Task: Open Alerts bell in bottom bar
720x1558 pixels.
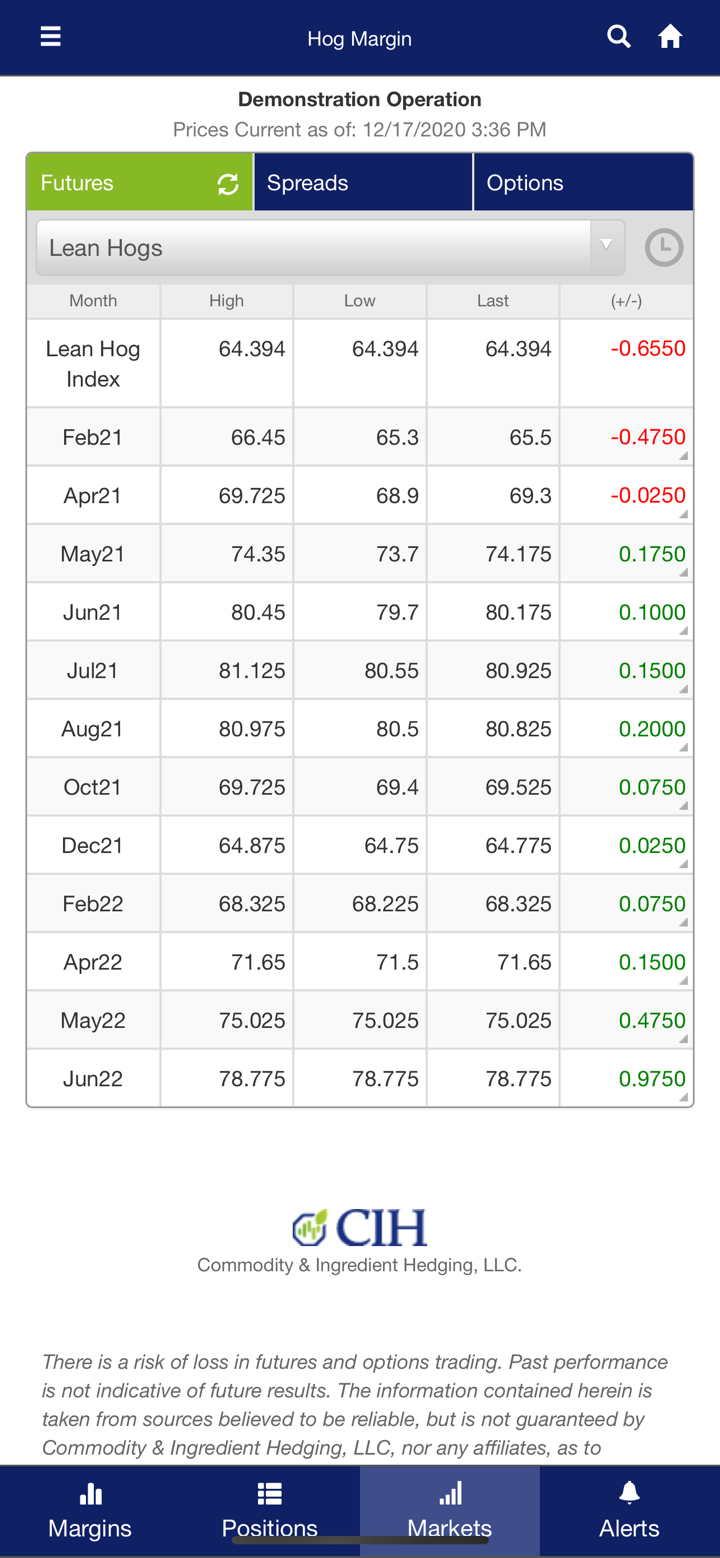Action: click(629, 1510)
